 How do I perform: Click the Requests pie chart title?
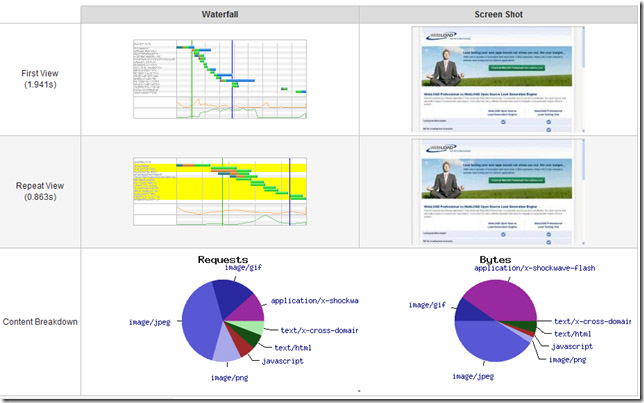point(222,259)
